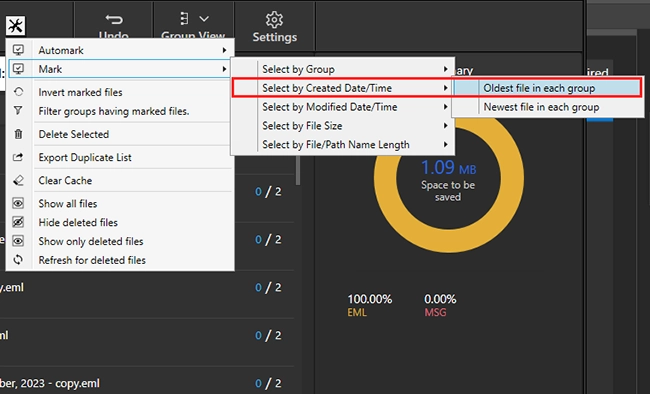Screen dimensions: 650x394
Task: Expand Select by Modified Date/Time submenu
Action: click(x=342, y=107)
